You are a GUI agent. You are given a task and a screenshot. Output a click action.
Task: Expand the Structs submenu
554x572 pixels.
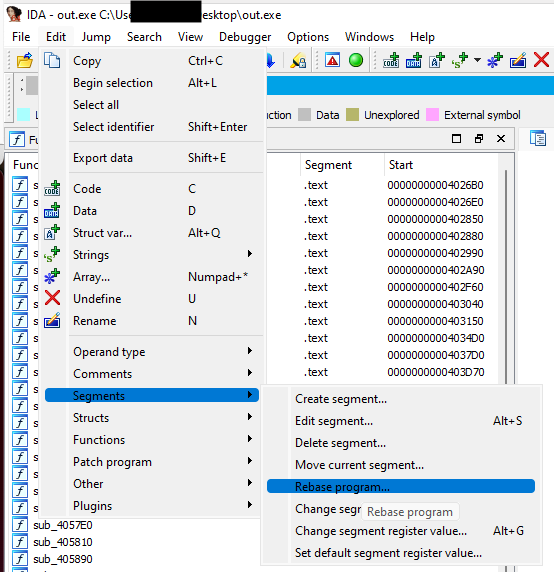[x=152, y=418]
